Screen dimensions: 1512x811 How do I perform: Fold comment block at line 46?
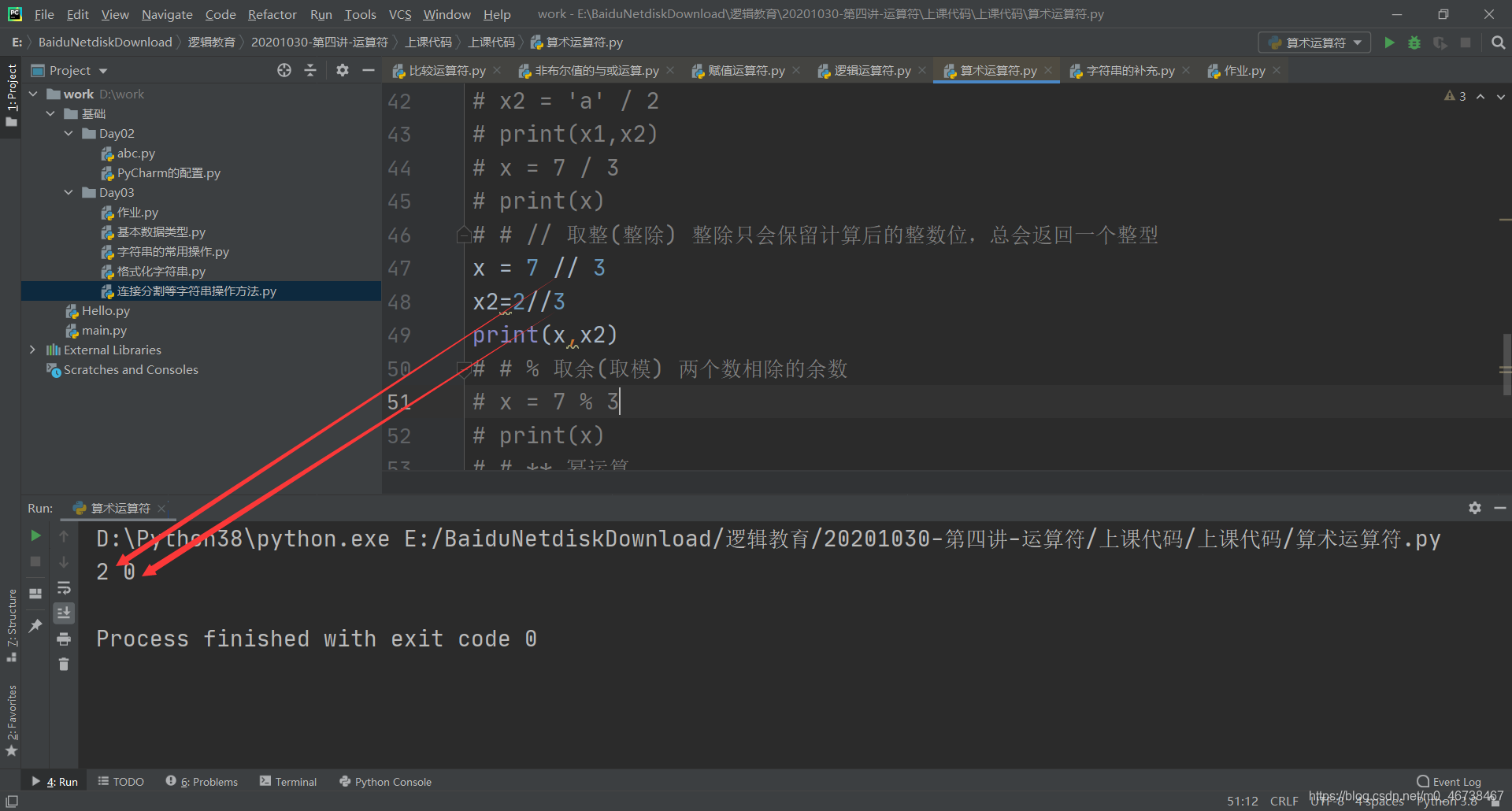pyautogui.click(x=464, y=235)
